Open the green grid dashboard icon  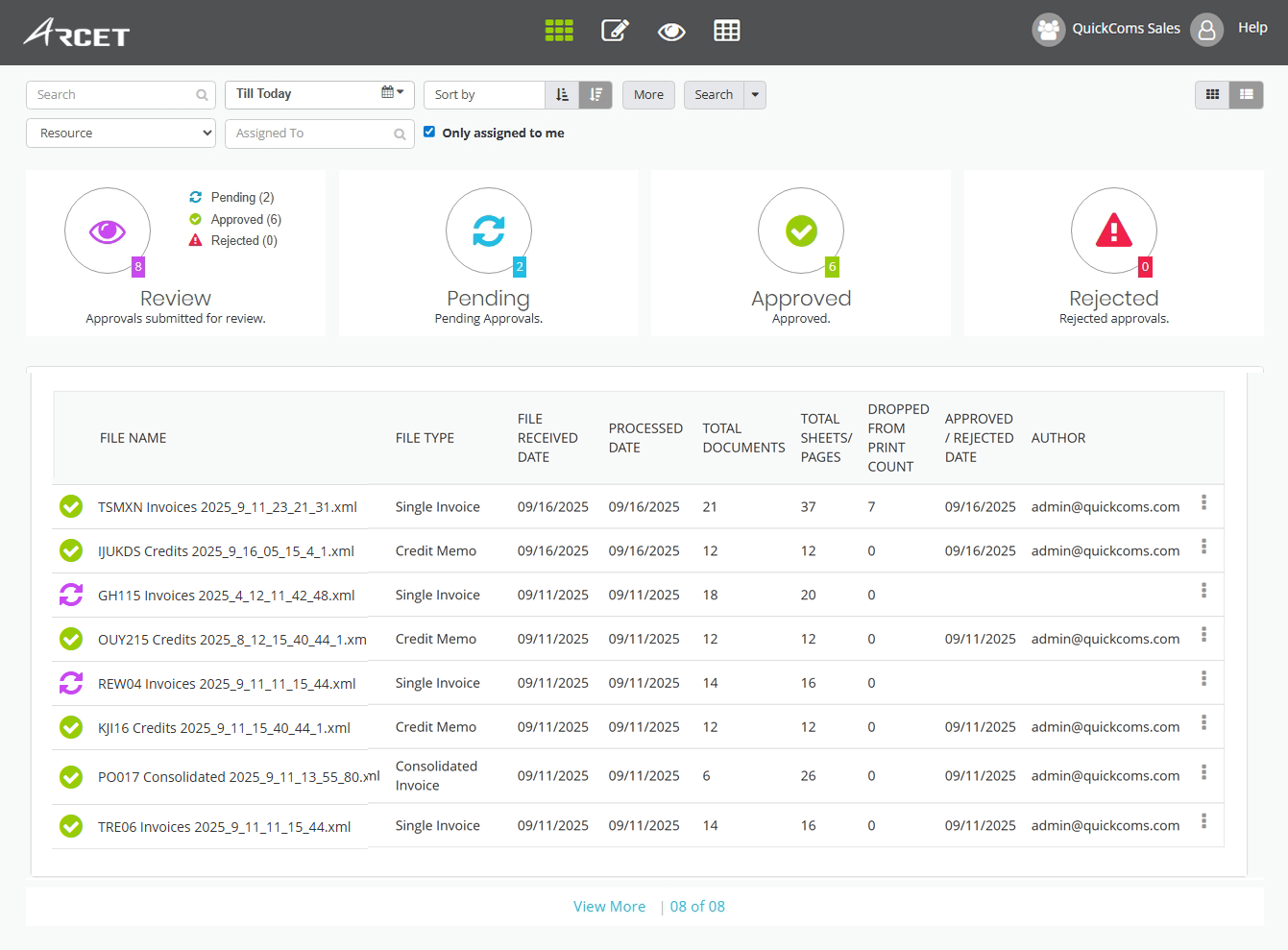[559, 31]
